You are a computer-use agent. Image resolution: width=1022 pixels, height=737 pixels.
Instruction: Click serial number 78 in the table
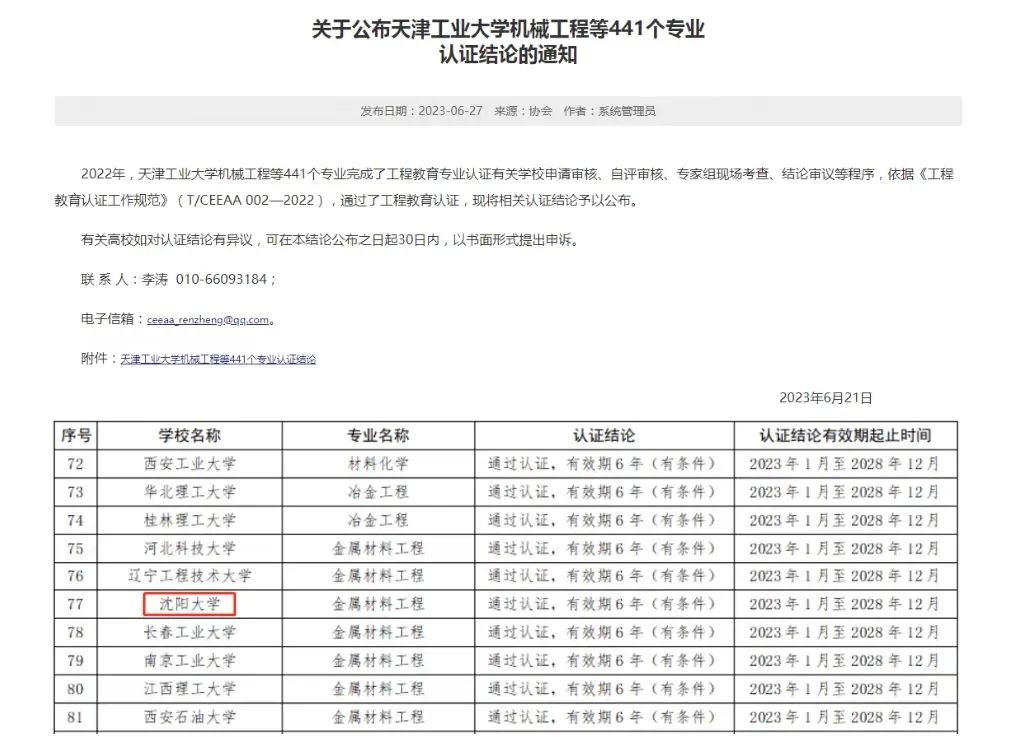[76, 632]
